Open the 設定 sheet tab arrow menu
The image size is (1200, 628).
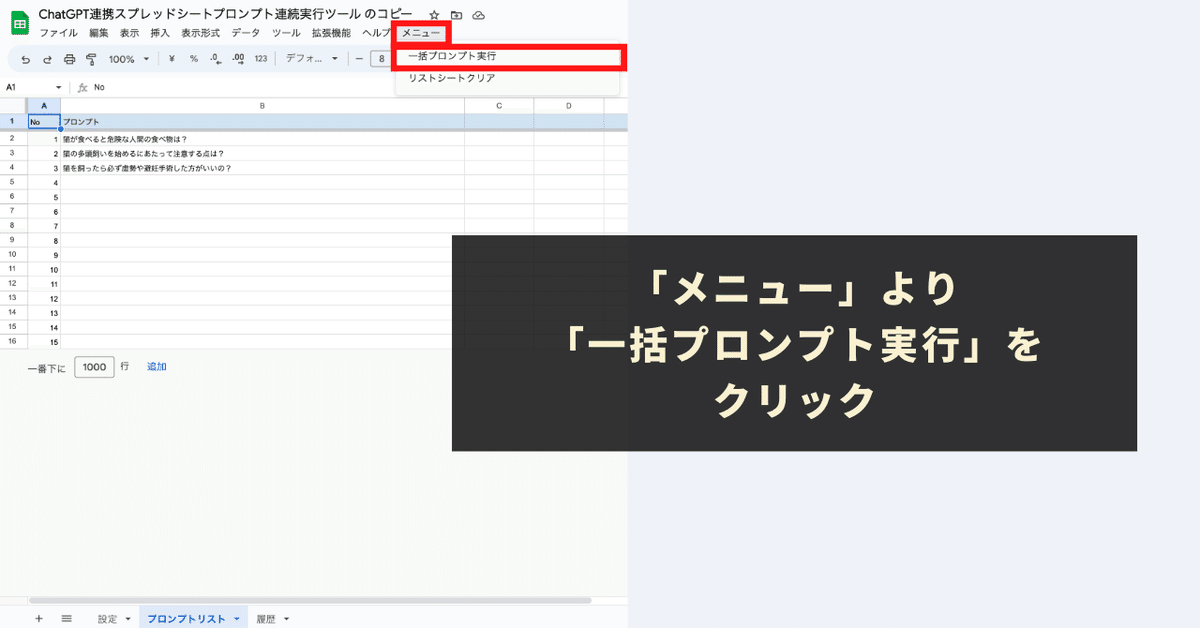click(128, 619)
